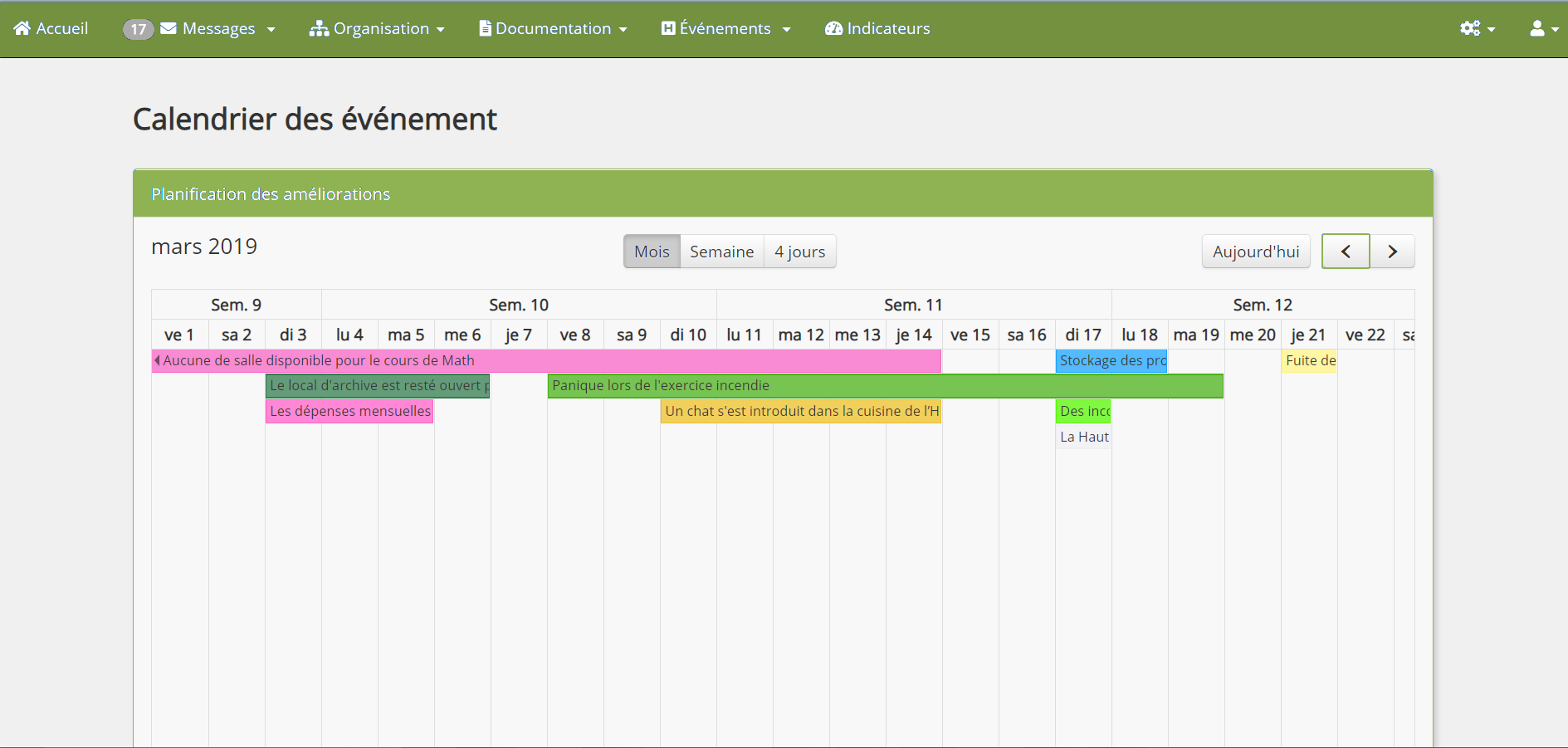Viewport: 1568px width, 748px height.
Task: Click the 'je 7' day header
Action: coord(519,335)
